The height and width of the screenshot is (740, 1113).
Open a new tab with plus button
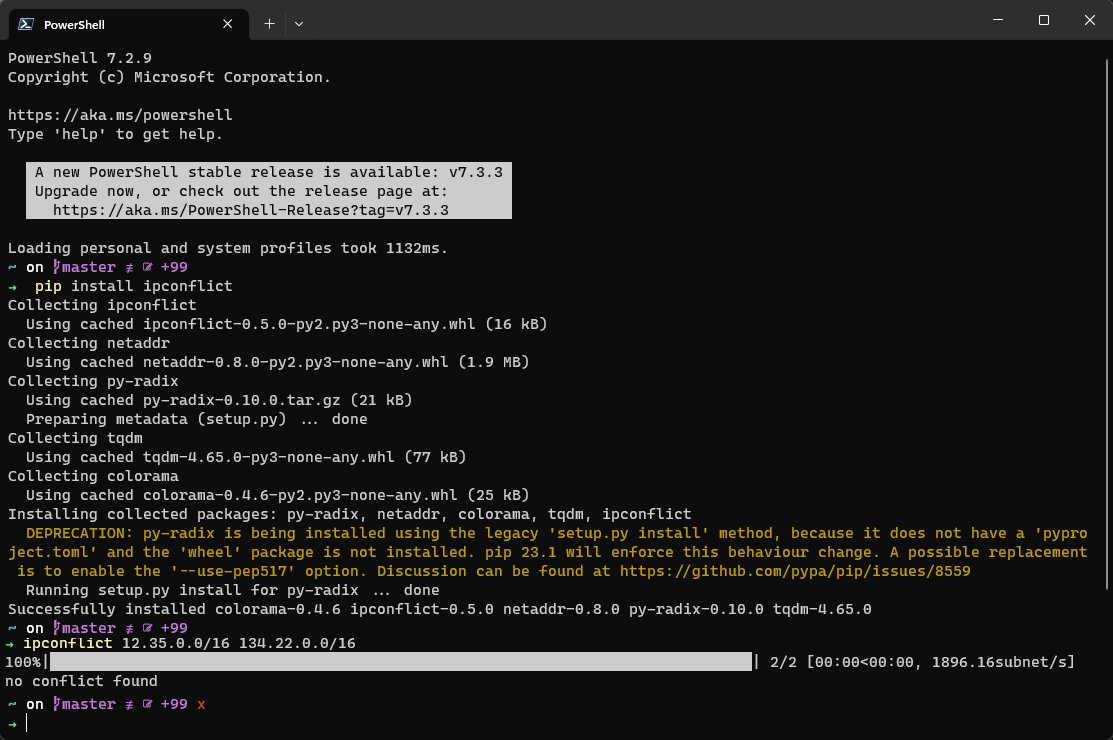coord(269,23)
